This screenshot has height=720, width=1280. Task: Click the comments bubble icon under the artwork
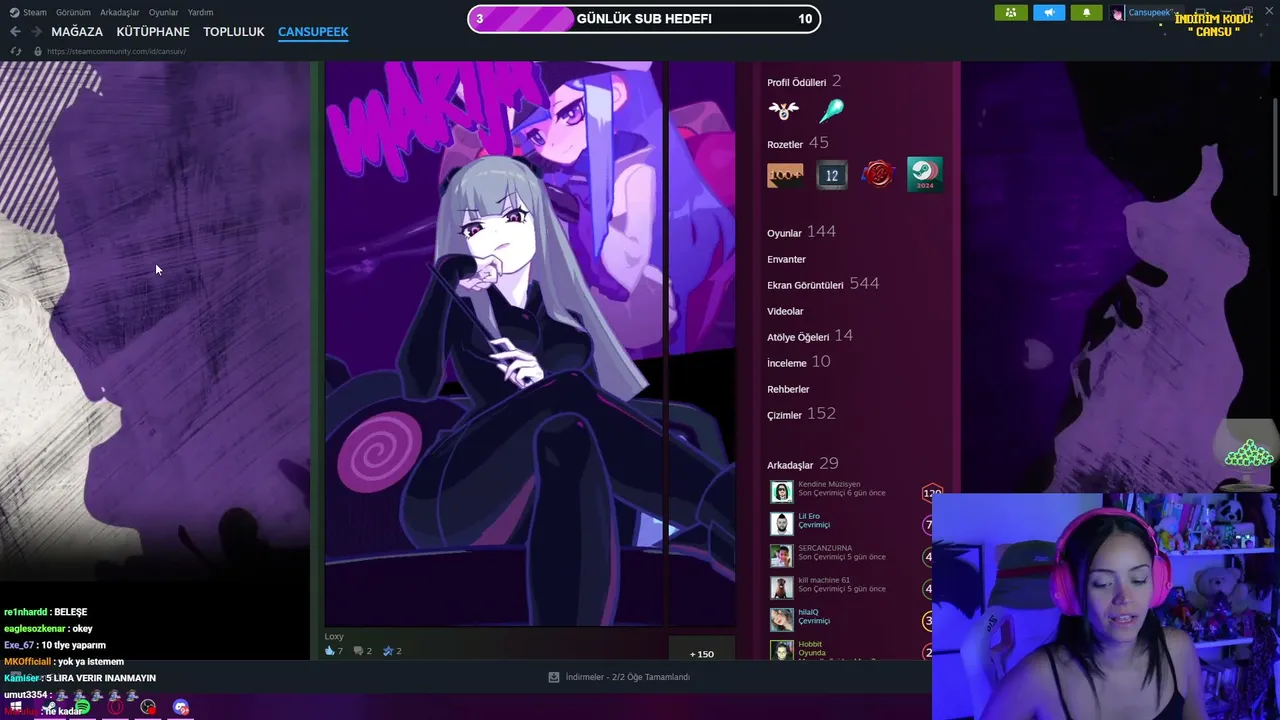(x=359, y=651)
